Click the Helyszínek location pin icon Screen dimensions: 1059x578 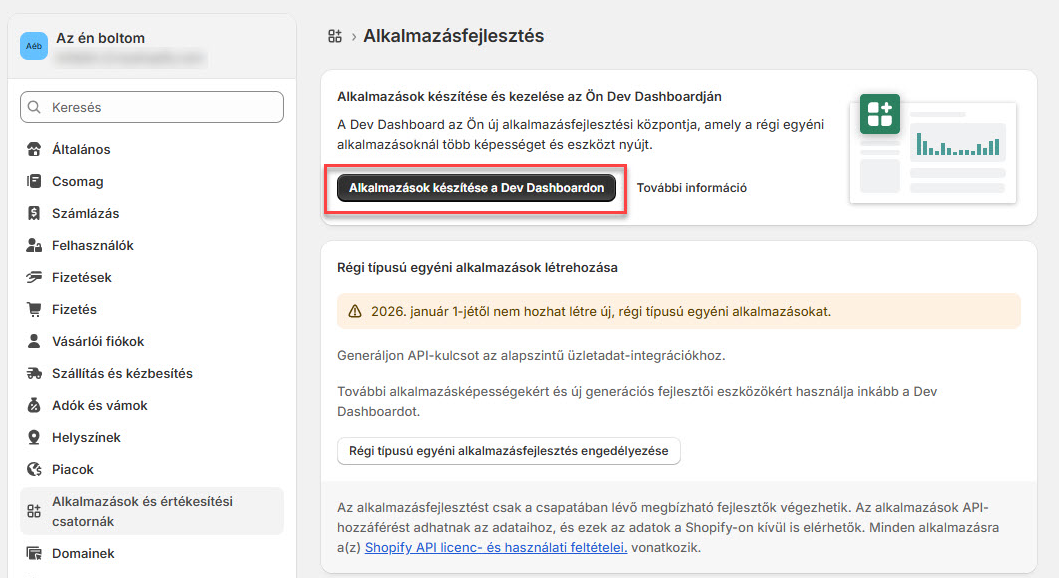34,438
